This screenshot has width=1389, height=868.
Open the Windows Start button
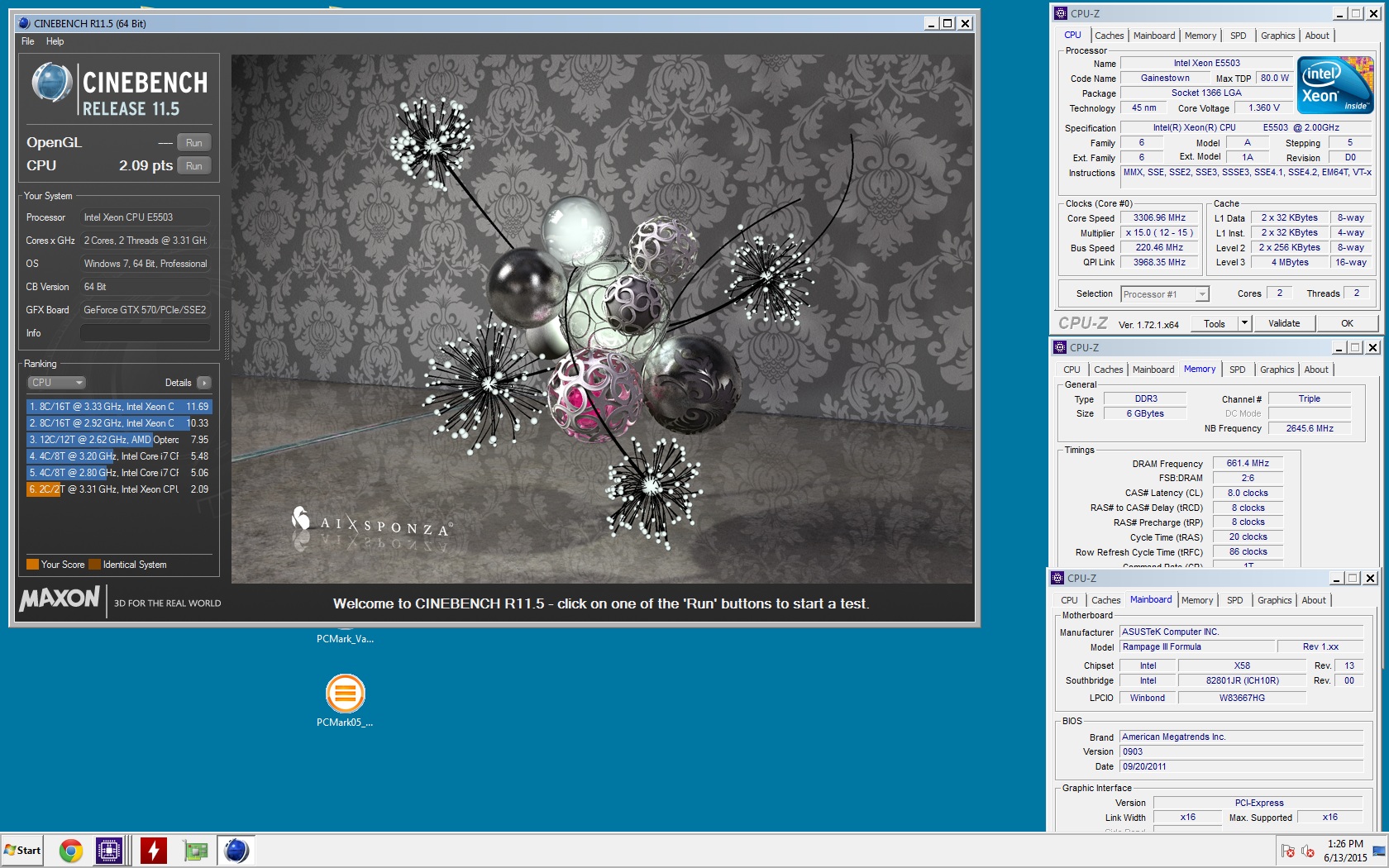coord(22,850)
